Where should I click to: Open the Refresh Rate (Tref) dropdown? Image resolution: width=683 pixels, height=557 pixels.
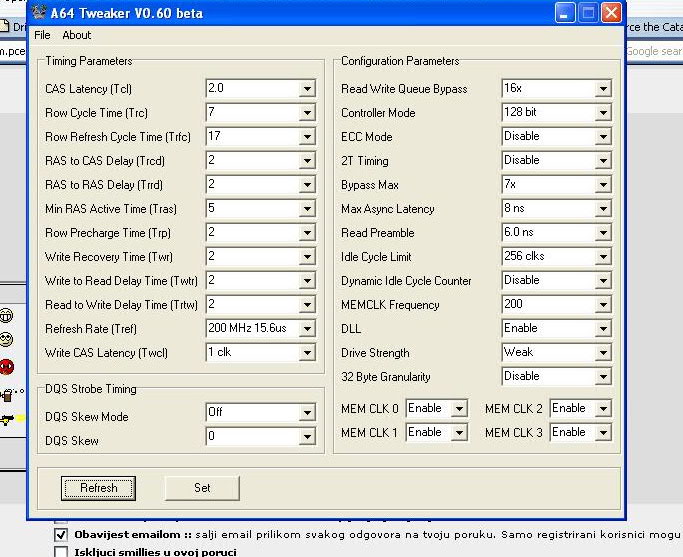[306, 329]
